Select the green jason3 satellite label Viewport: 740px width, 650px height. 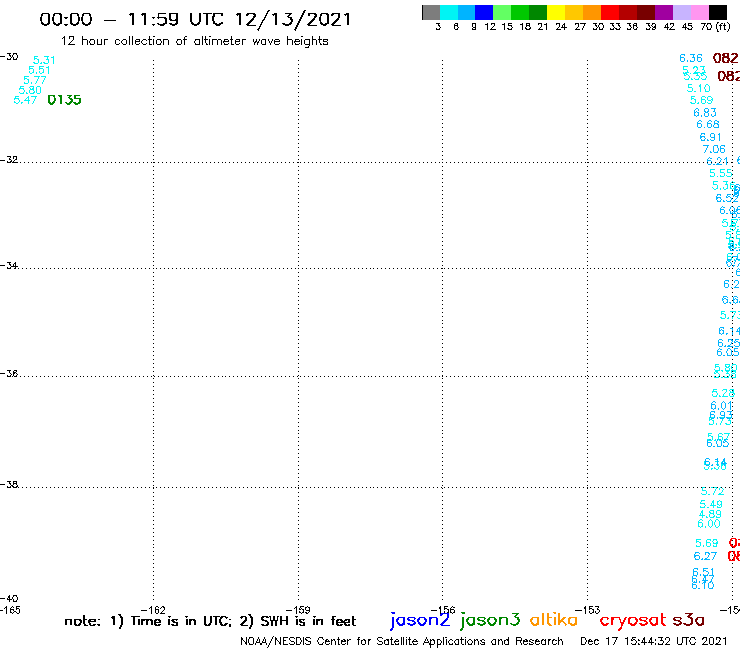pos(490,620)
